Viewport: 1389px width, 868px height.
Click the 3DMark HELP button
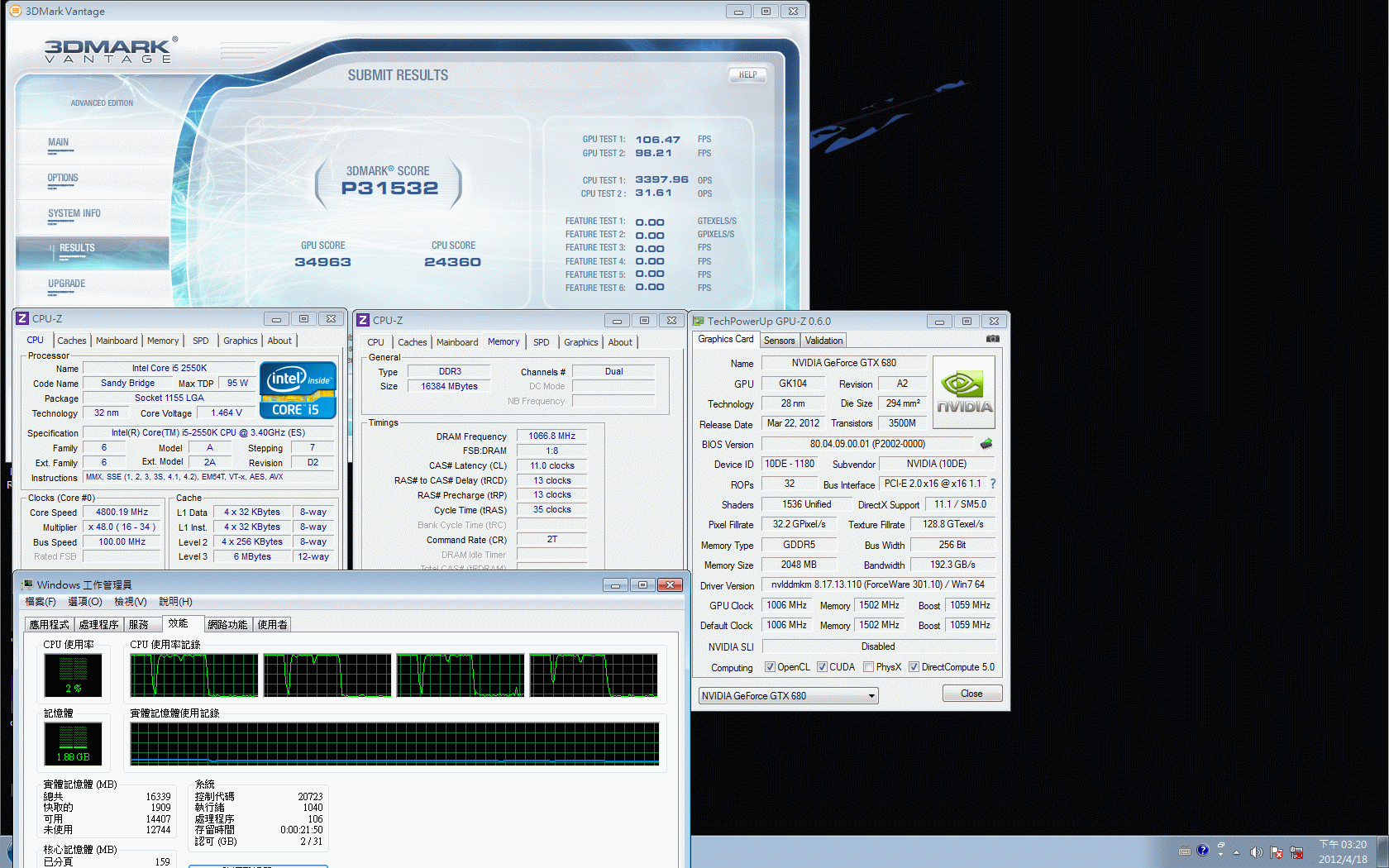click(x=747, y=74)
